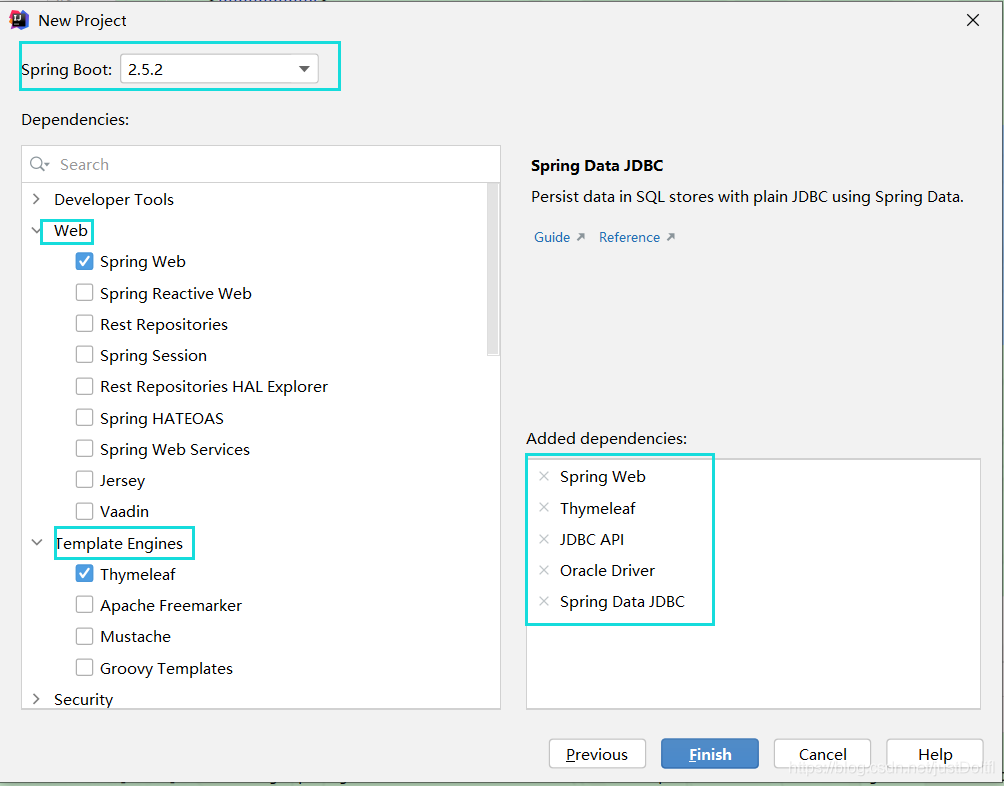The width and height of the screenshot is (1004, 786).
Task: Uncheck the Thymeleaf dependency checkbox
Action: point(85,574)
